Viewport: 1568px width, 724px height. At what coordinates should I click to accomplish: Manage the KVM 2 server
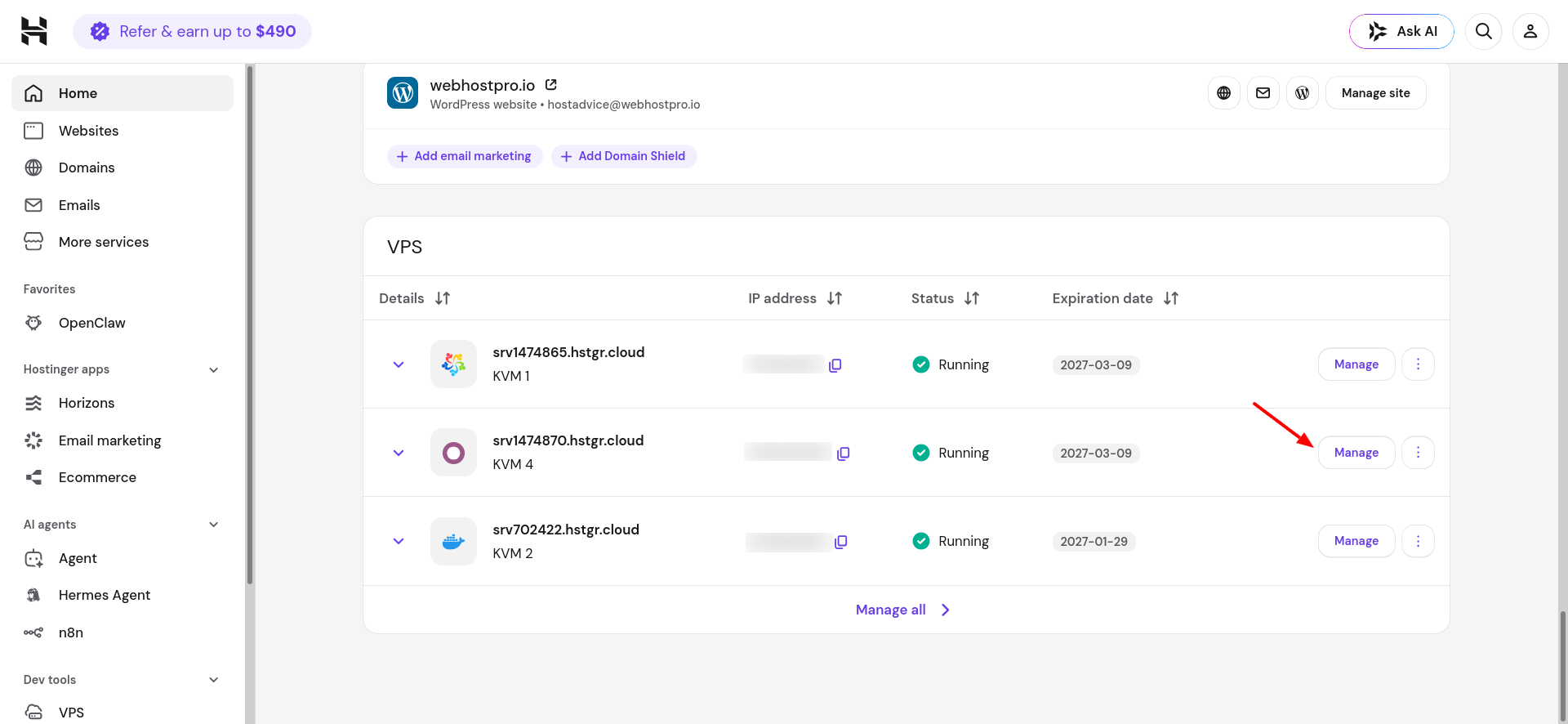(x=1356, y=541)
